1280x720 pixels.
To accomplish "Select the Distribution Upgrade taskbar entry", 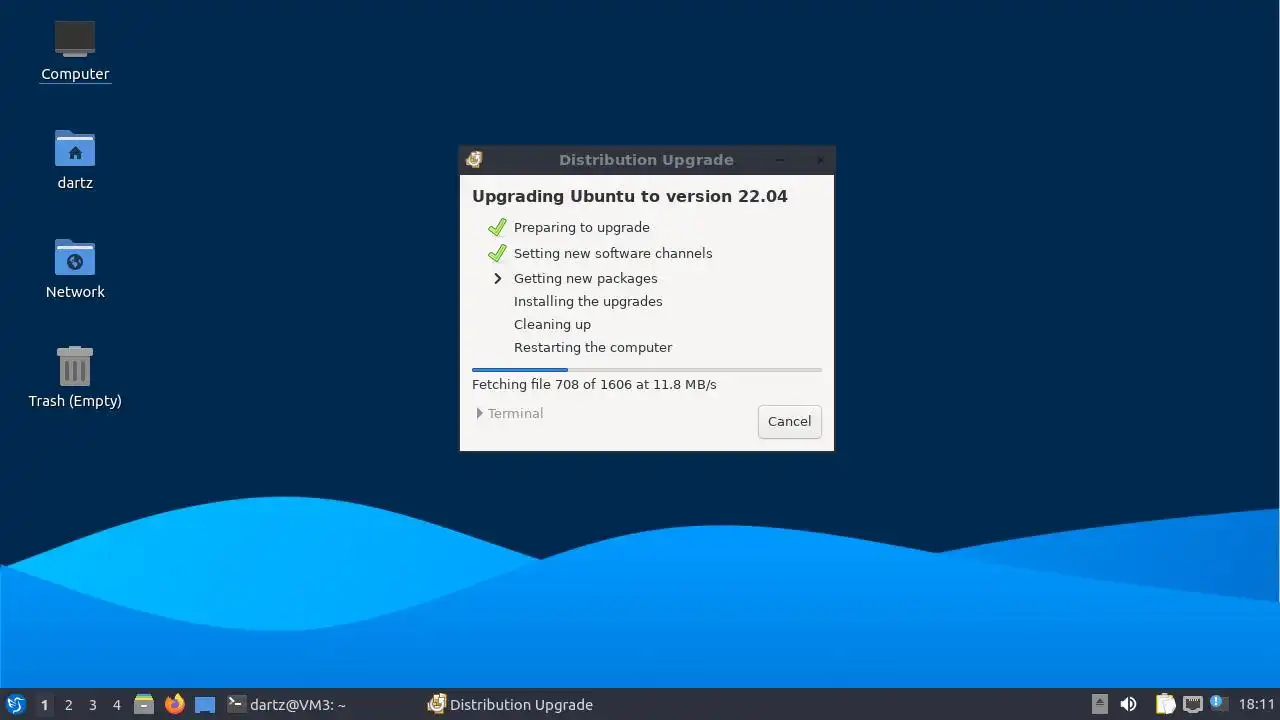I will pos(511,705).
